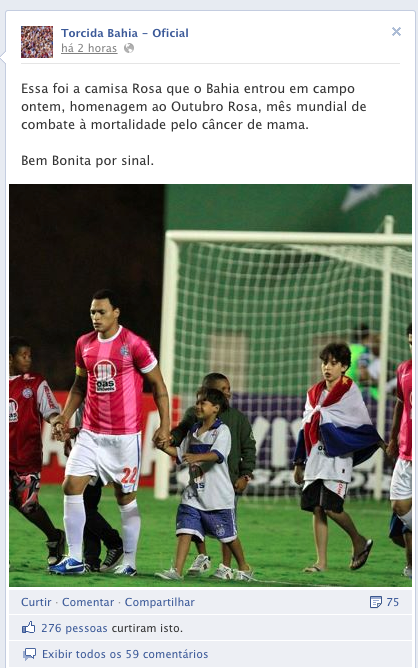Open the "276 pessoas" likes list
Image resolution: width=418 pixels, height=668 pixels.
tap(74, 628)
